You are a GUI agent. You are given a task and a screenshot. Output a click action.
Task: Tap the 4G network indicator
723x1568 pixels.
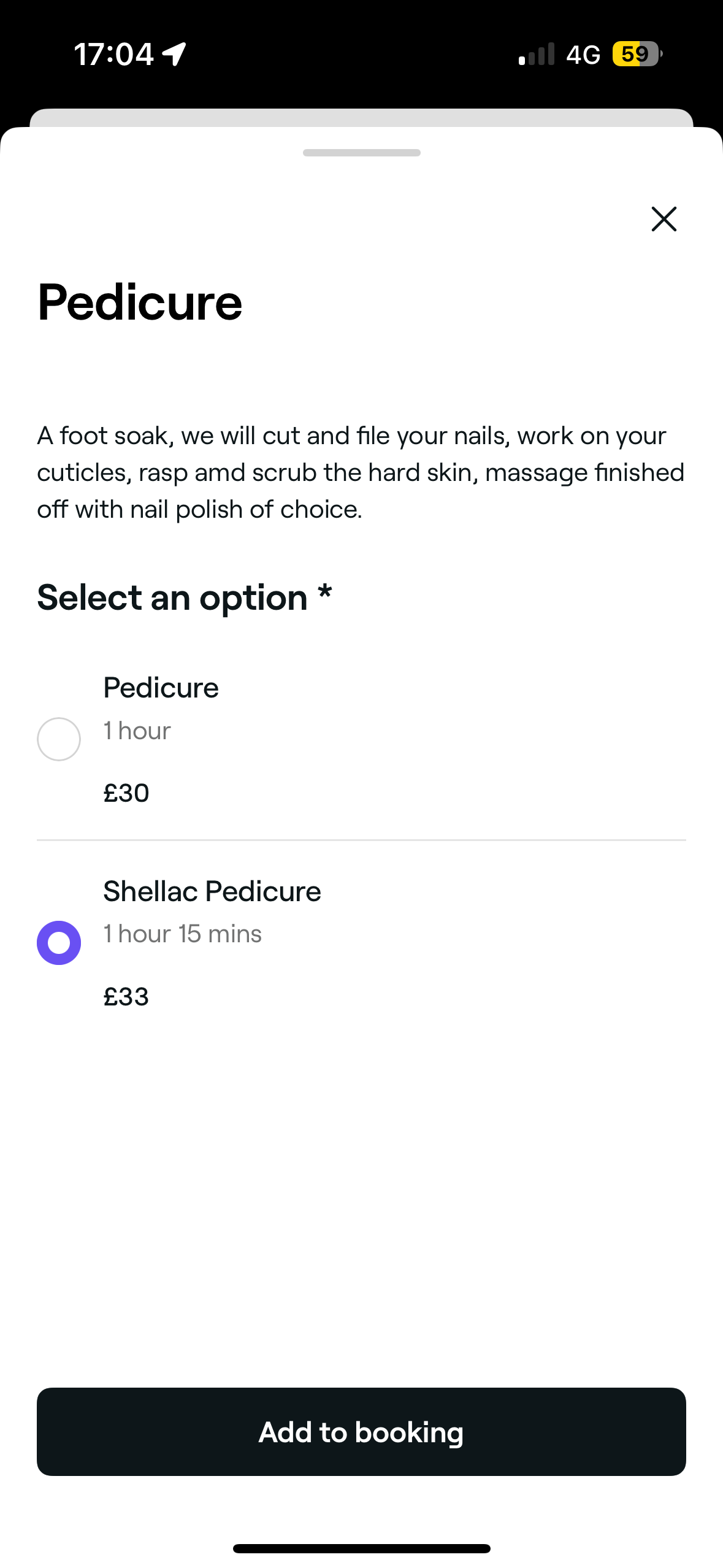(x=583, y=55)
